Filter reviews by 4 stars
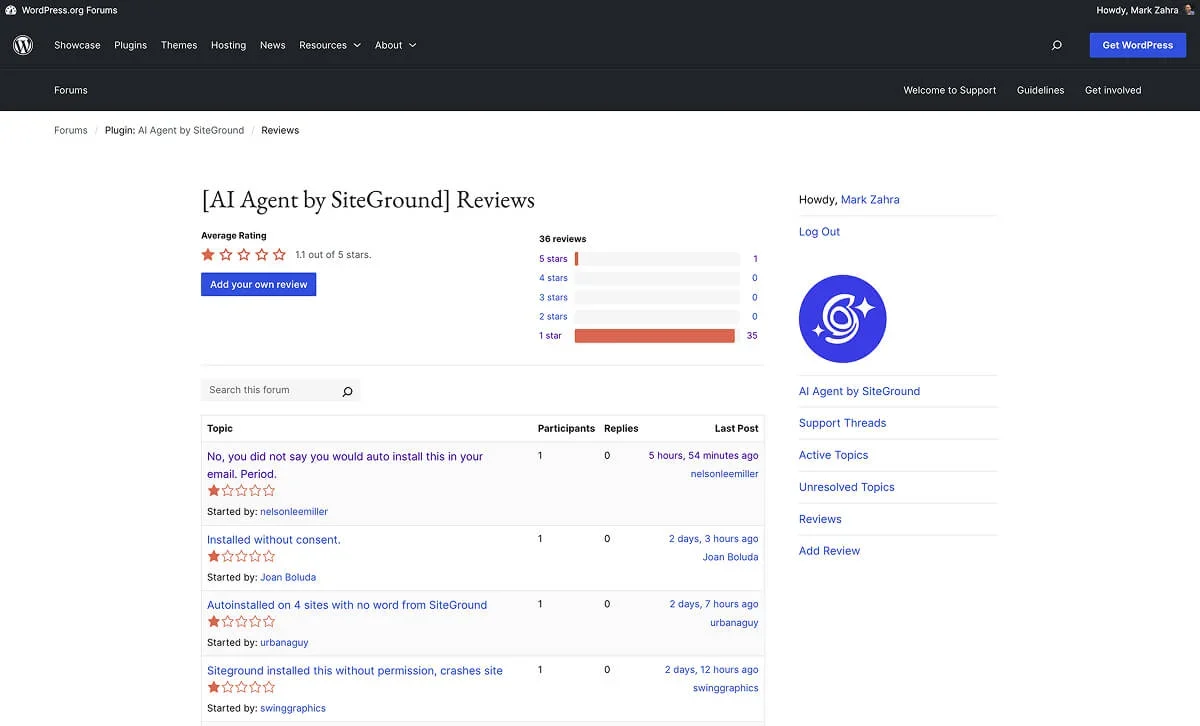This screenshot has height=726, width=1200. (x=553, y=278)
